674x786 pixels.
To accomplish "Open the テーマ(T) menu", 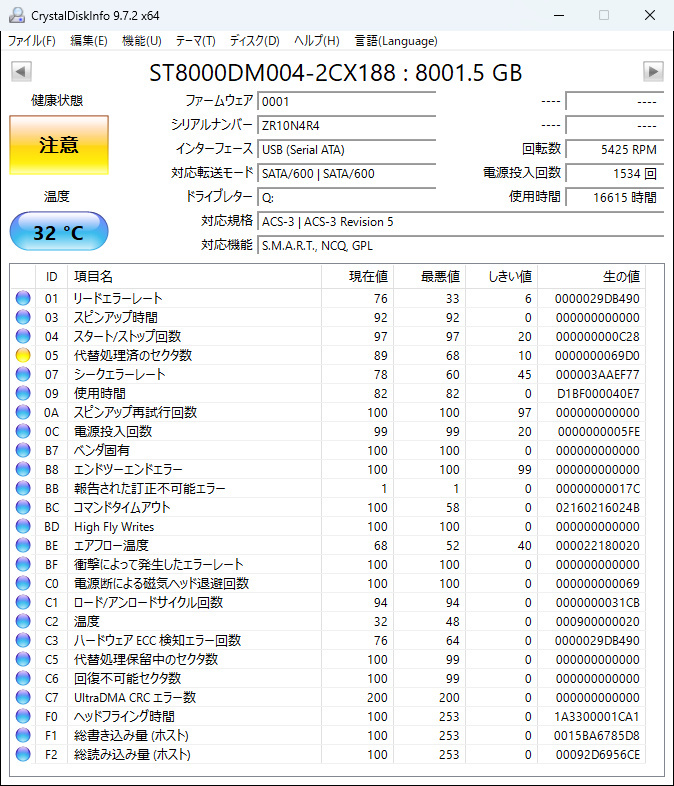I will (195, 41).
